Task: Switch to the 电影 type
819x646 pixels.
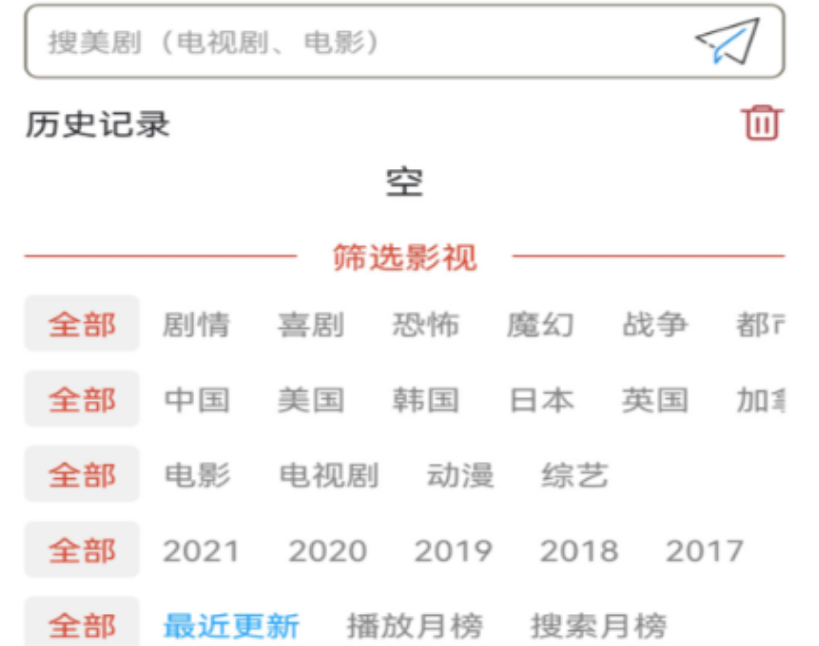Action: pos(196,475)
